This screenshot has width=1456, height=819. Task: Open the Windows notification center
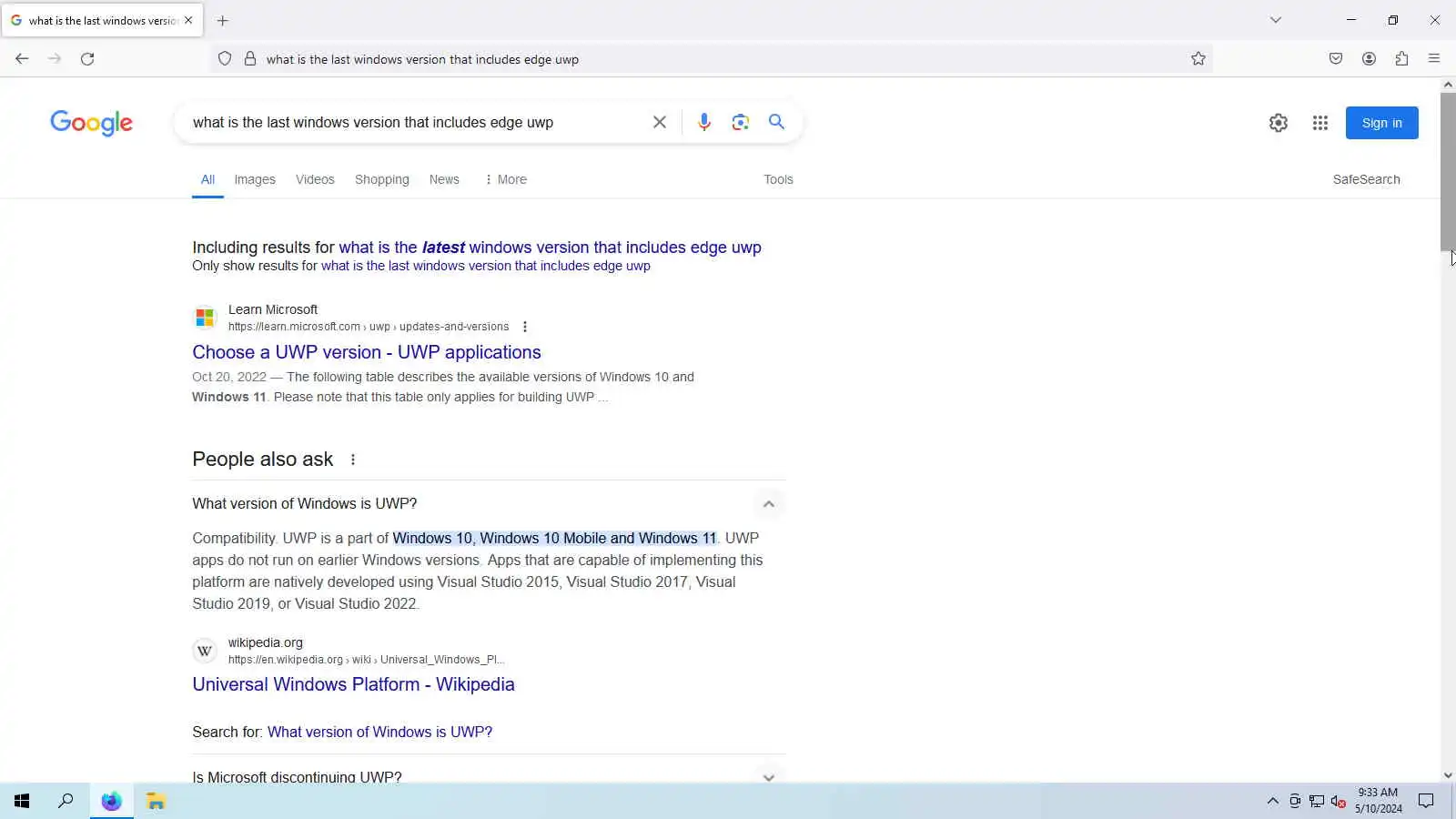pos(1426,801)
